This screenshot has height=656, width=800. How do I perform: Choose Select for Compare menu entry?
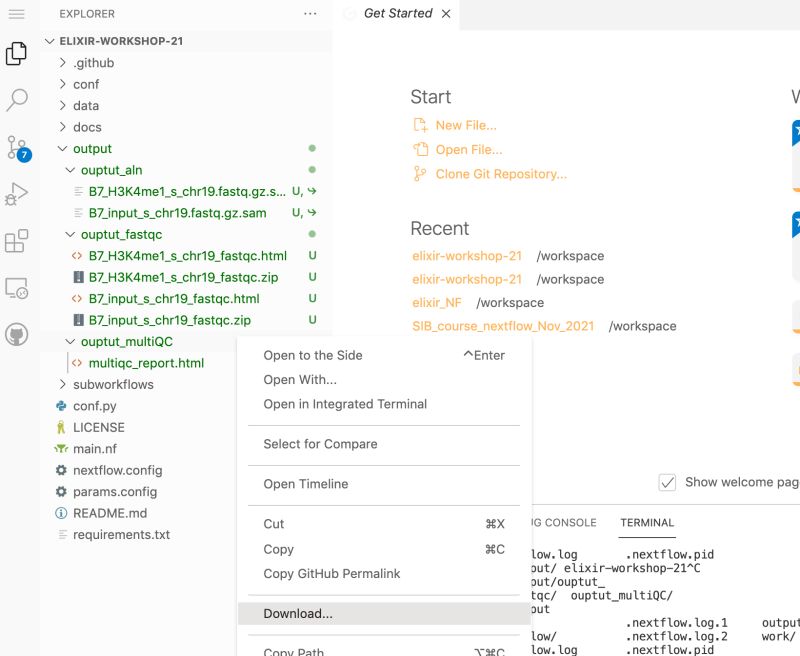384,444
